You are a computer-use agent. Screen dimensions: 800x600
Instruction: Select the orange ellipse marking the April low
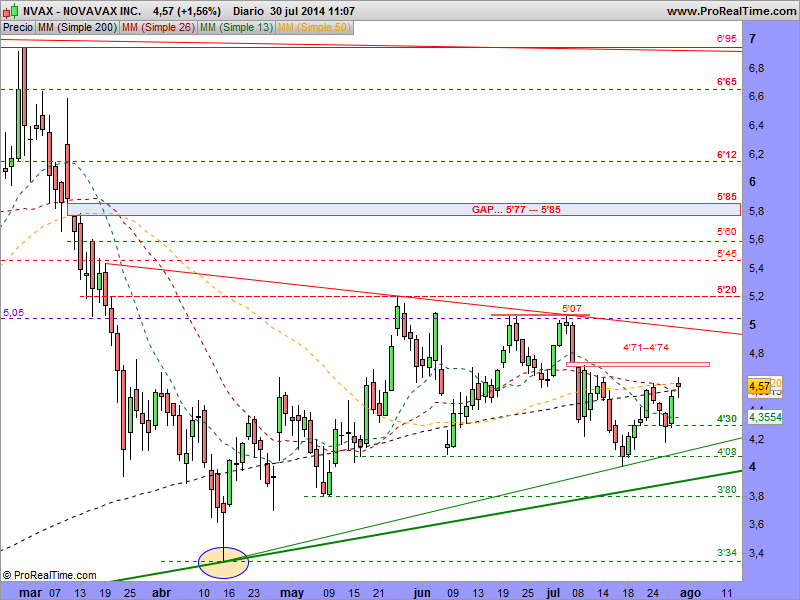coord(223,563)
